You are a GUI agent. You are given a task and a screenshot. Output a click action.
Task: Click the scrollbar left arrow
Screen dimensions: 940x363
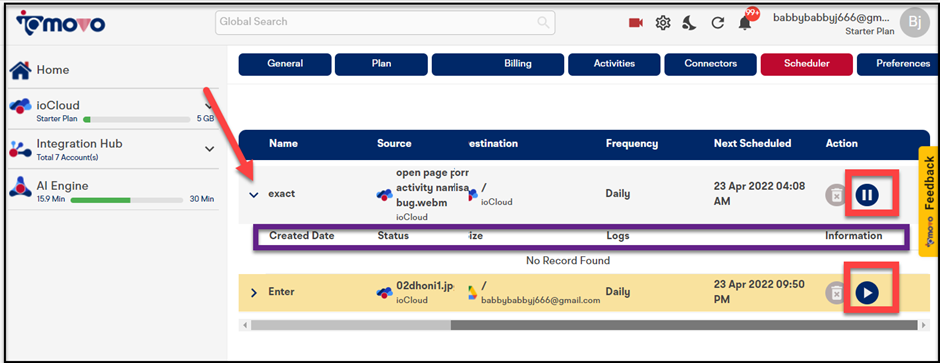coord(245,325)
